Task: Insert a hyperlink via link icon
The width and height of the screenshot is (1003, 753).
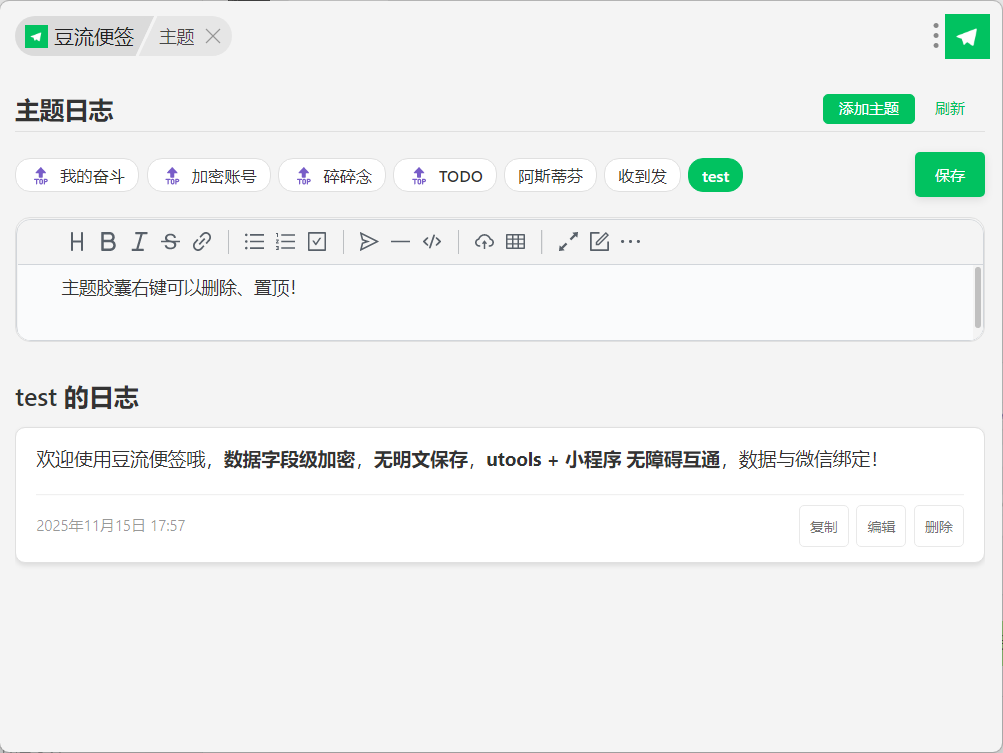Action: [202, 241]
